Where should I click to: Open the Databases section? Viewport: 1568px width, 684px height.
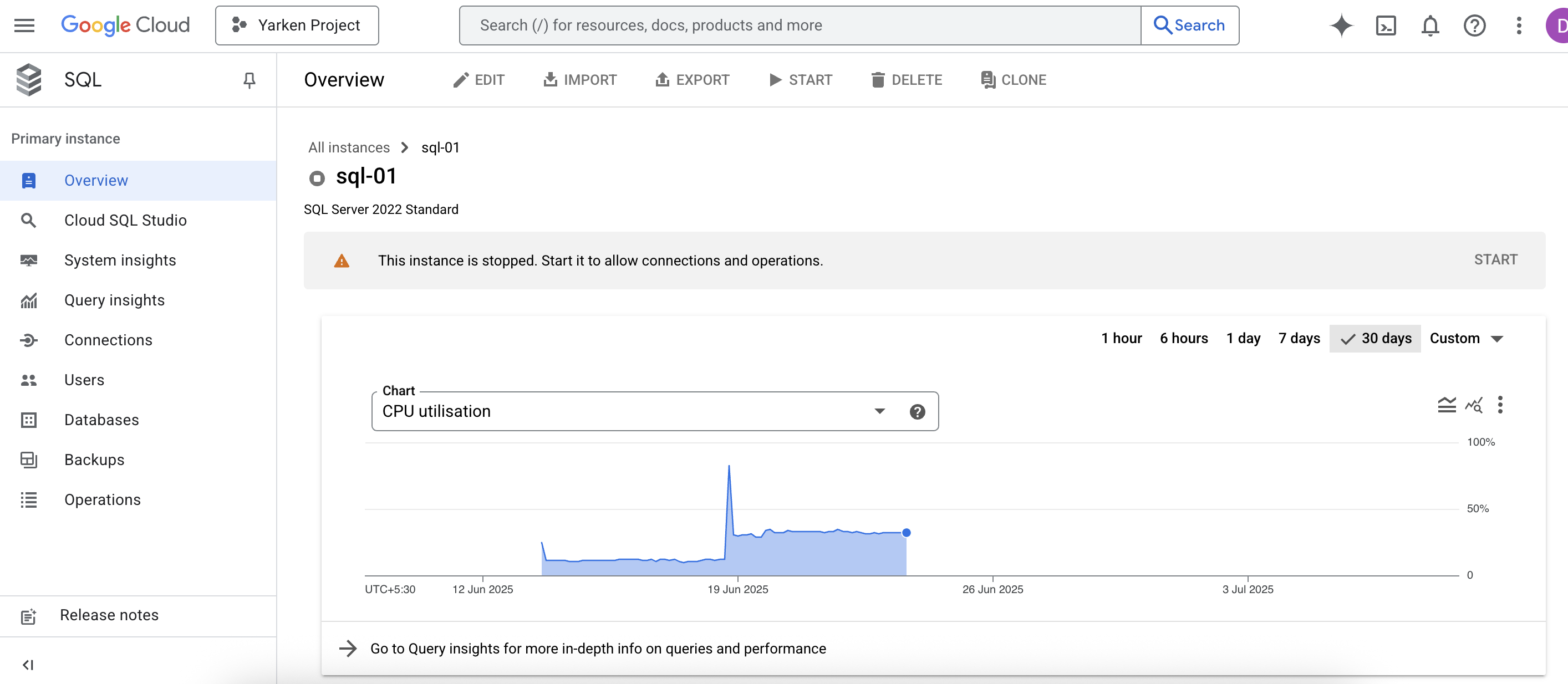point(101,420)
